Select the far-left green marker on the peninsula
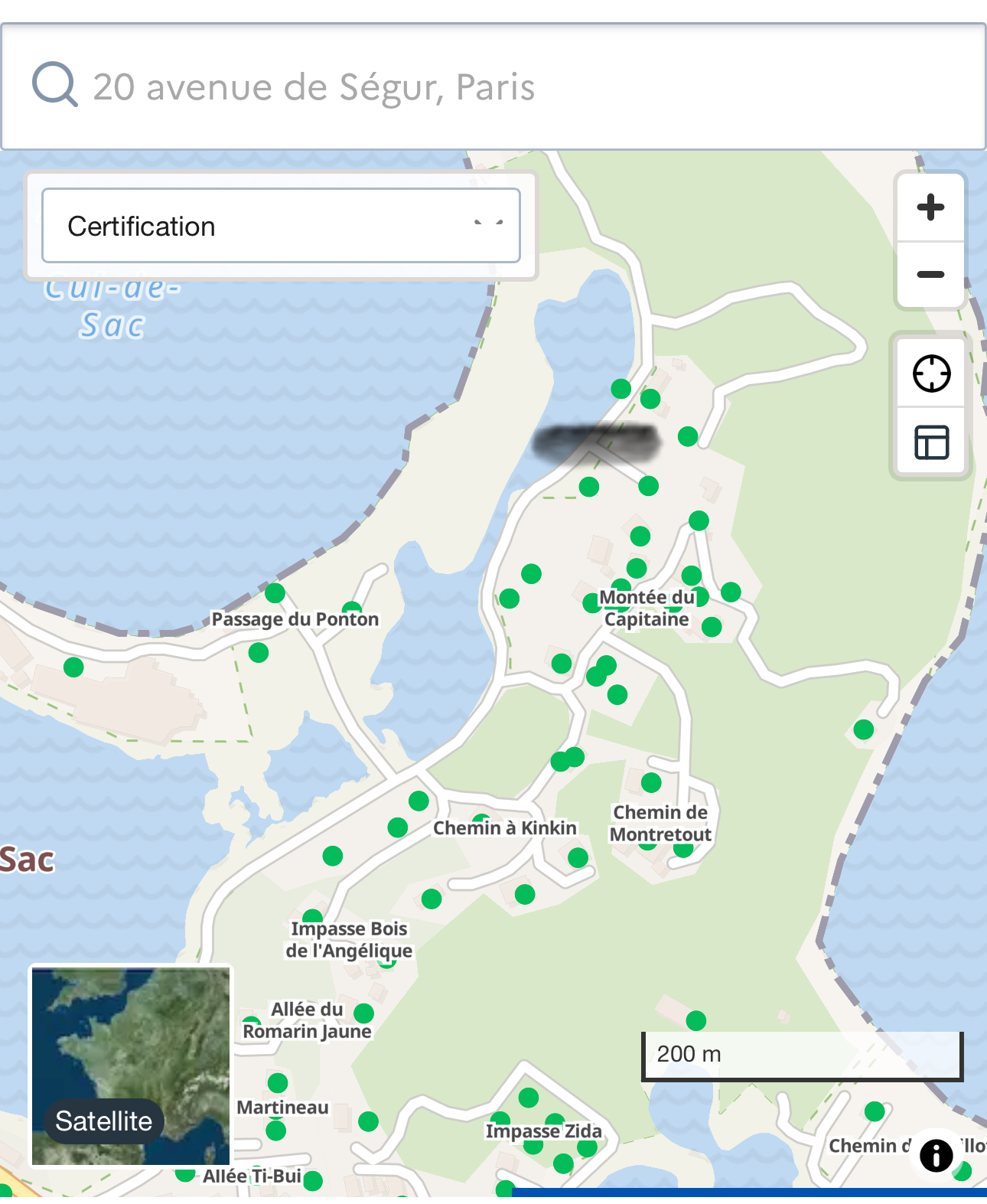This screenshot has width=987, height=1204. [73, 667]
